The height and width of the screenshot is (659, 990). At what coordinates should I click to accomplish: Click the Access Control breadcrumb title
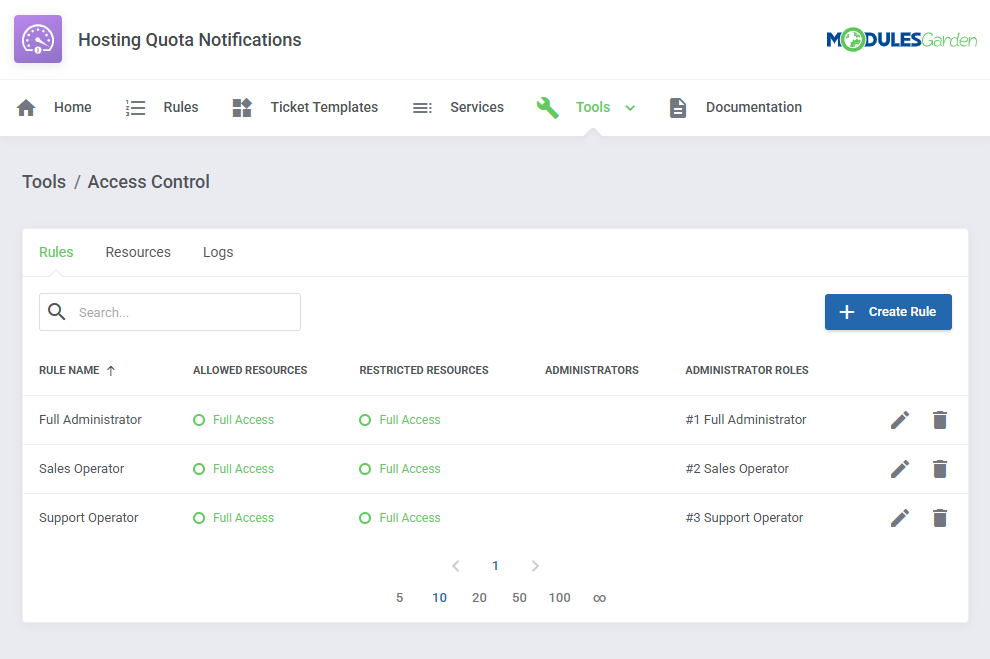[x=148, y=182]
